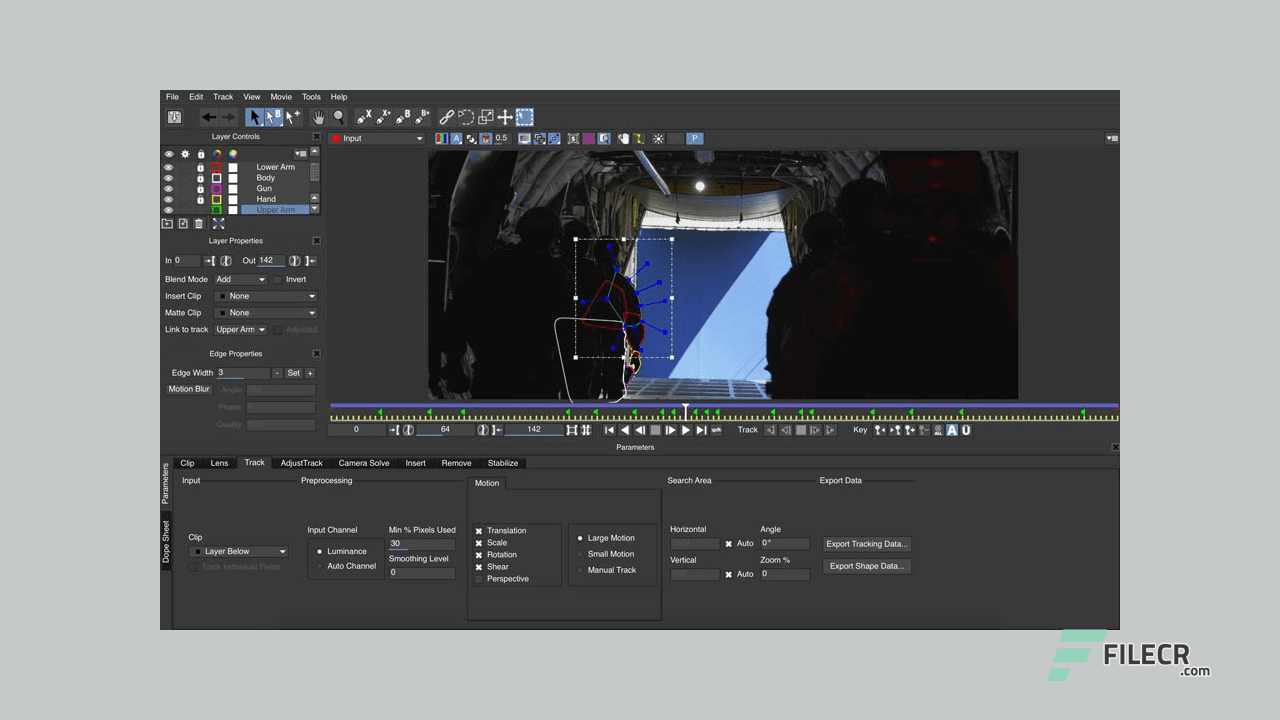Viewport: 1280px width, 720px height.
Task: Open the Blend Mode dropdown set to Add
Action: click(240, 279)
